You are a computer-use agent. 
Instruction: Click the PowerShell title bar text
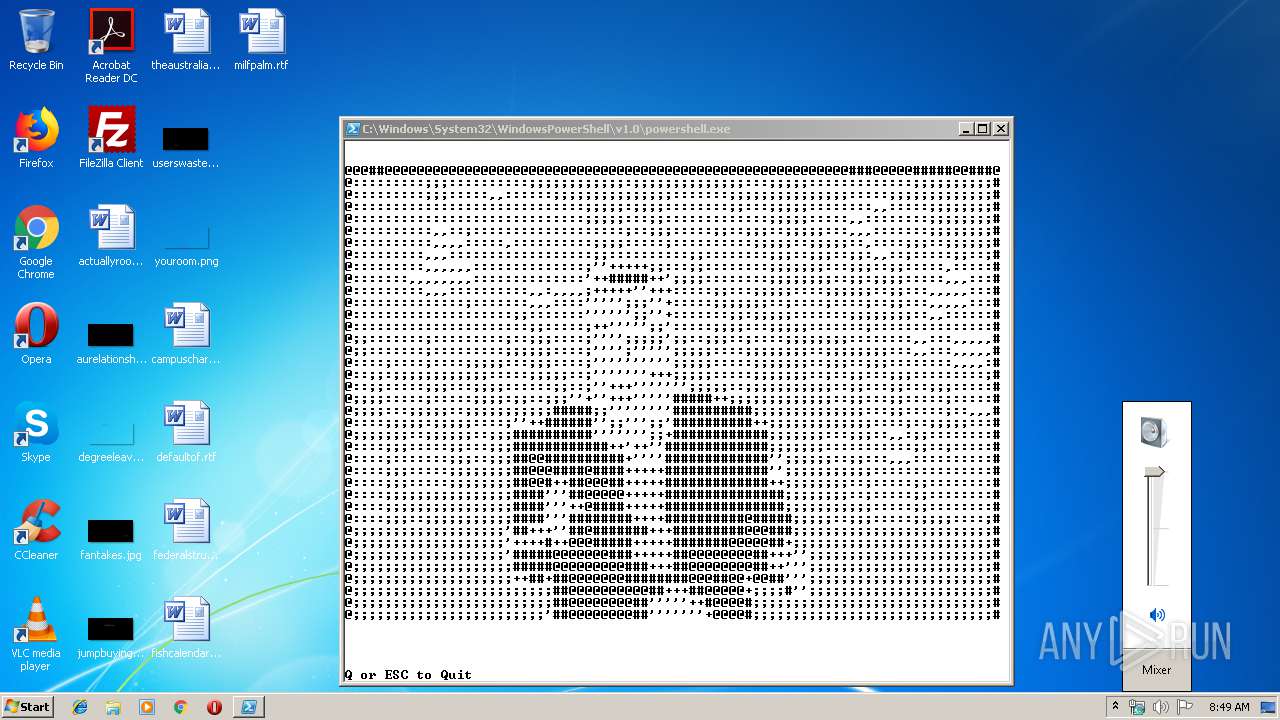(546, 129)
